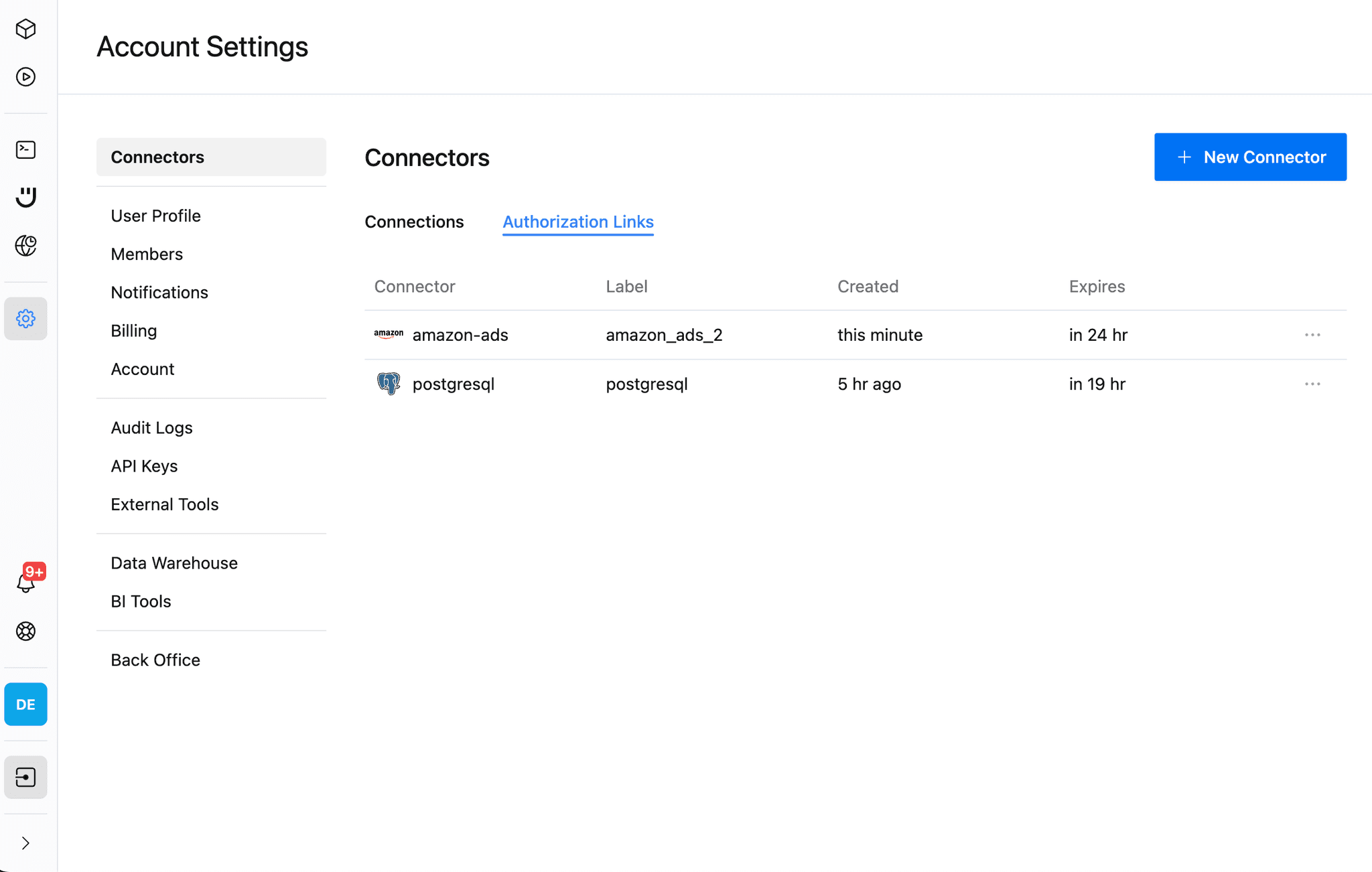Open the terminal icon in left sidebar
Viewport: 1372px width, 872px height.
25,149
